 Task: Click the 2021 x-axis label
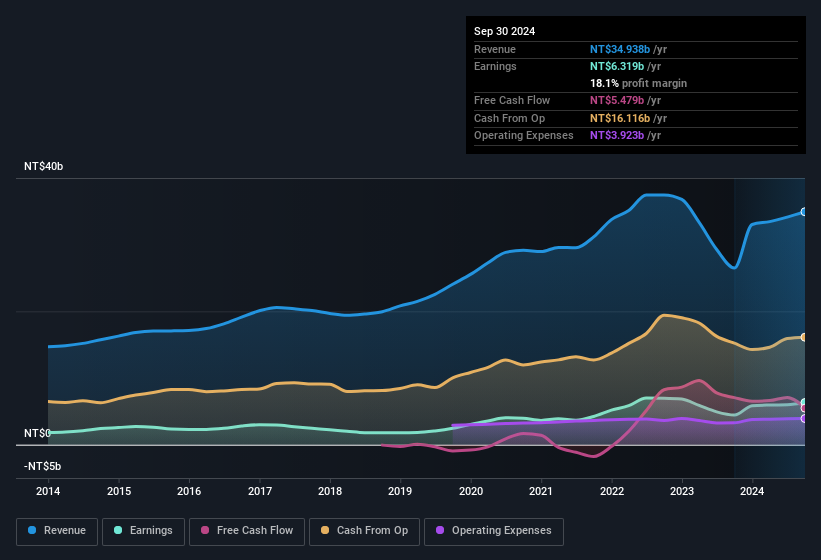(541, 491)
